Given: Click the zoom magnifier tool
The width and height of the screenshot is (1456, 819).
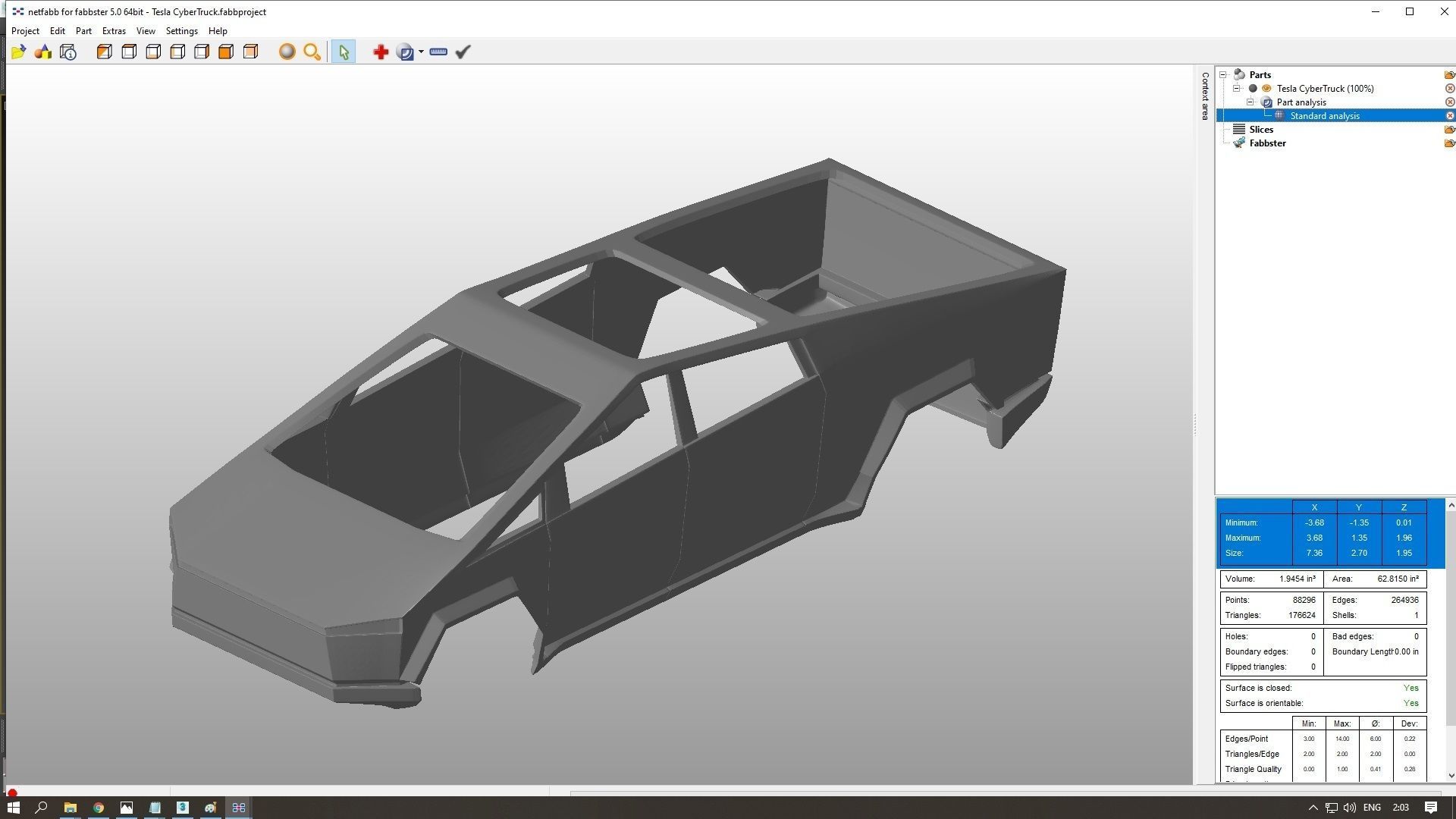Looking at the screenshot, I should pyautogui.click(x=312, y=52).
